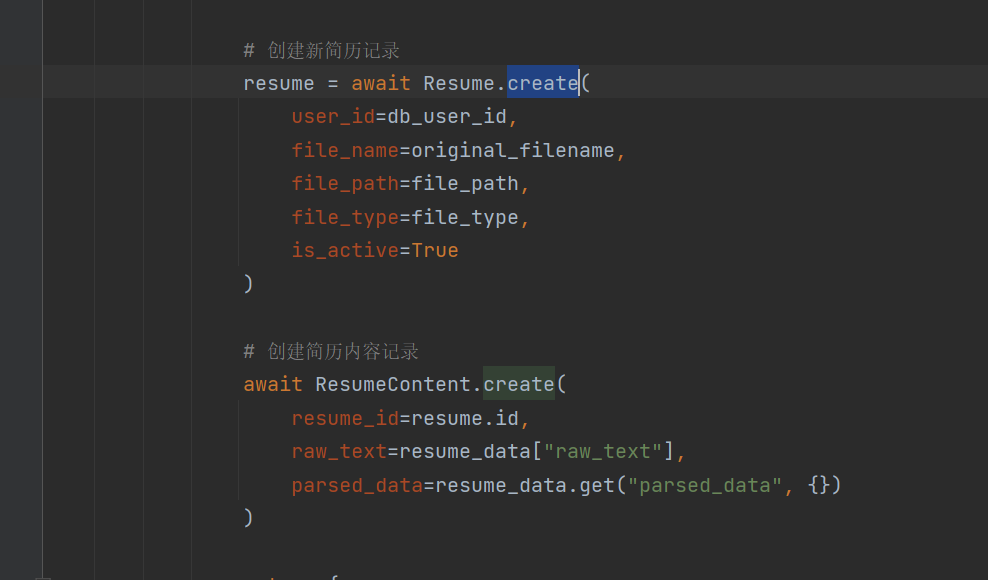Click the comment 创建新简历记录

tap(333, 51)
